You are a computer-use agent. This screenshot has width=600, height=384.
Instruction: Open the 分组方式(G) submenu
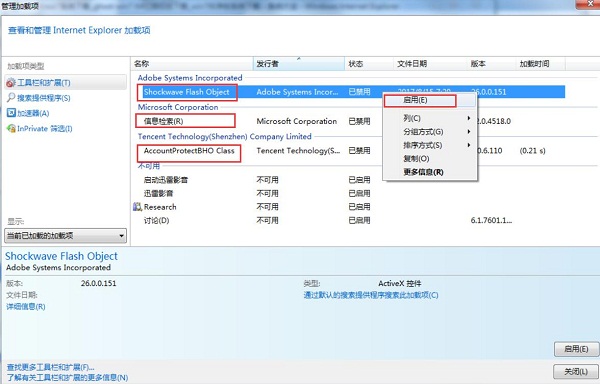(429, 132)
